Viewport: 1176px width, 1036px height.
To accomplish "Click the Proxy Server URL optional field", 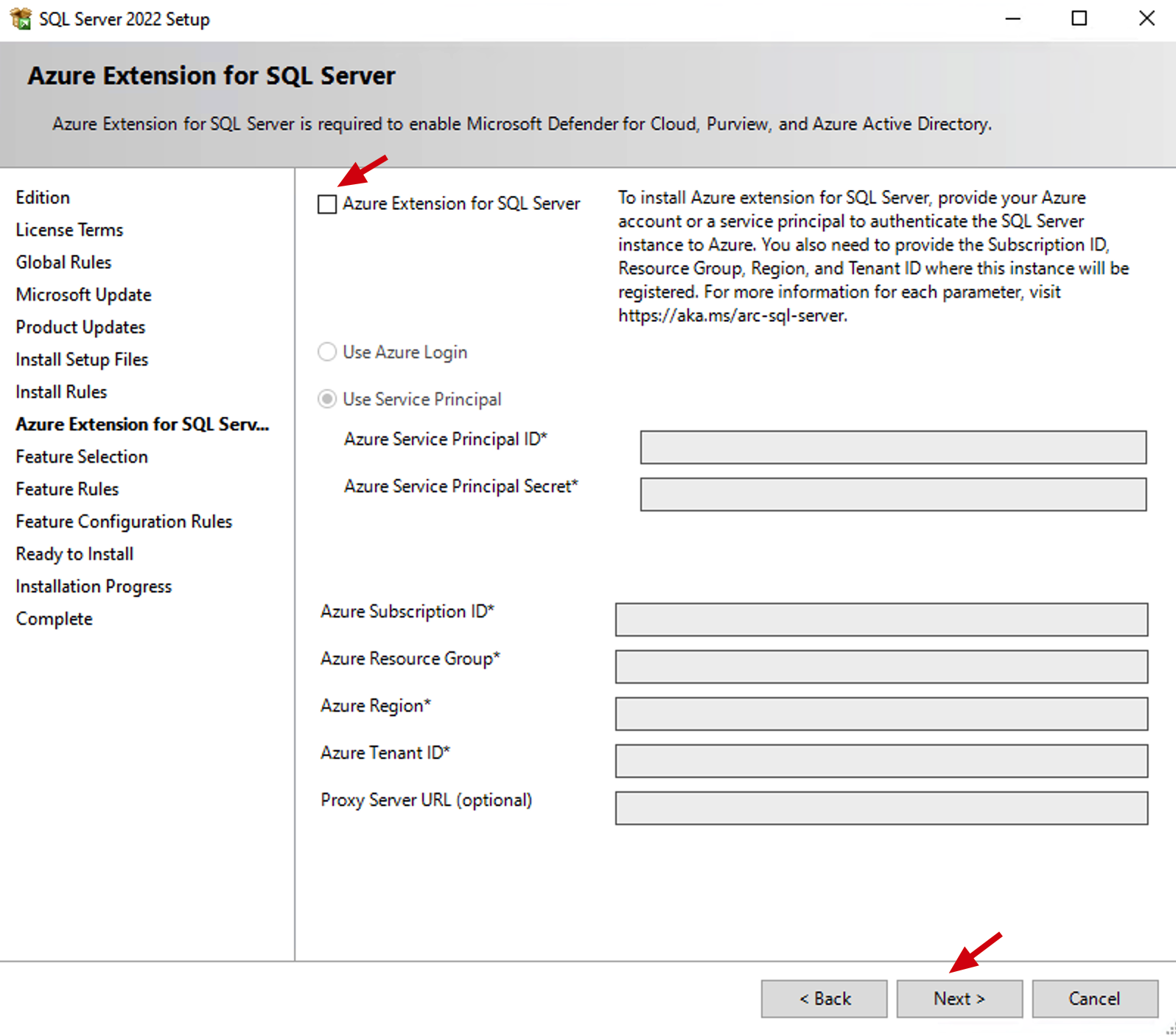I will tap(881, 808).
